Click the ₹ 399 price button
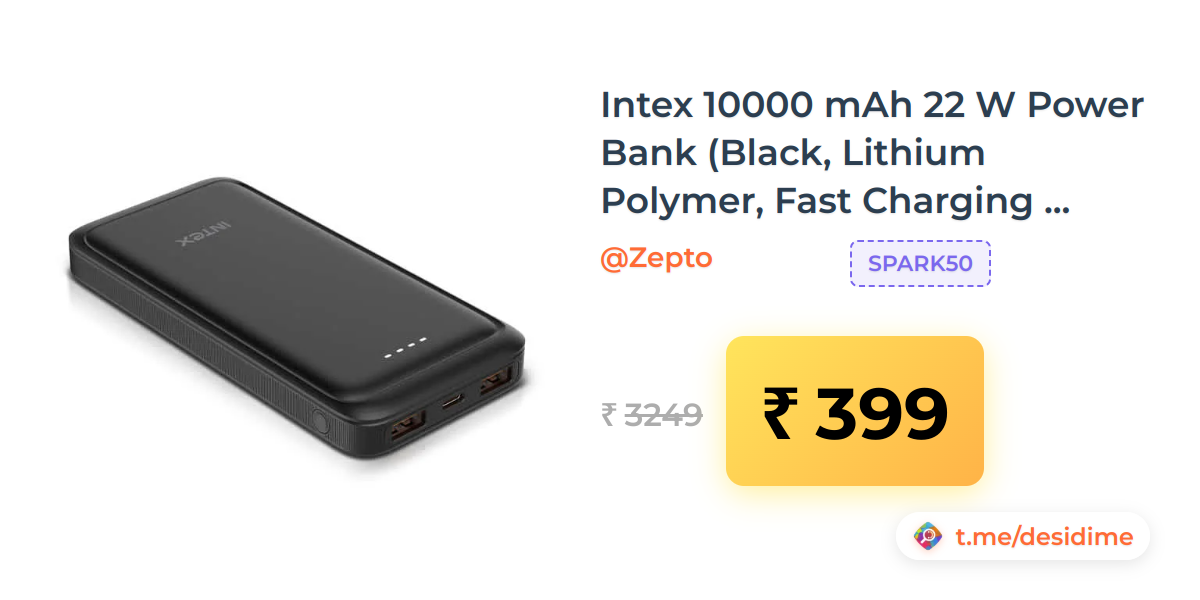This screenshot has height=600, width=1200. pyautogui.click(x=855, y=411)
